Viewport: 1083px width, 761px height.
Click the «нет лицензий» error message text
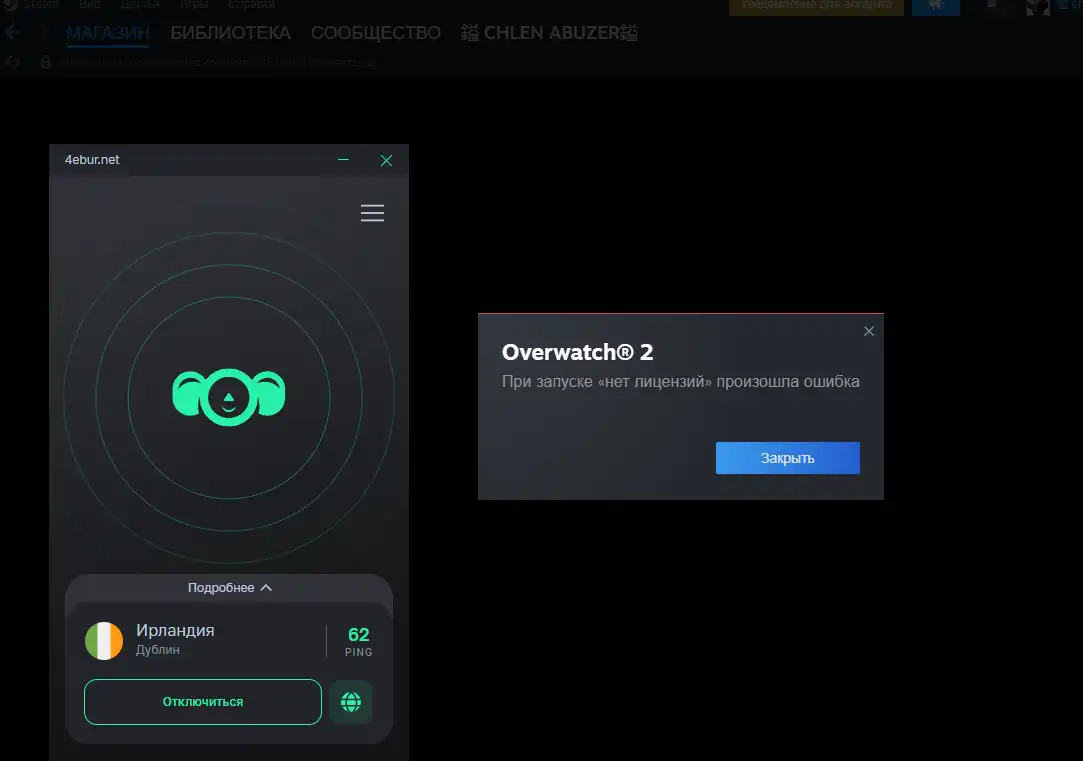pyautogui.click(x=680, y=381)
